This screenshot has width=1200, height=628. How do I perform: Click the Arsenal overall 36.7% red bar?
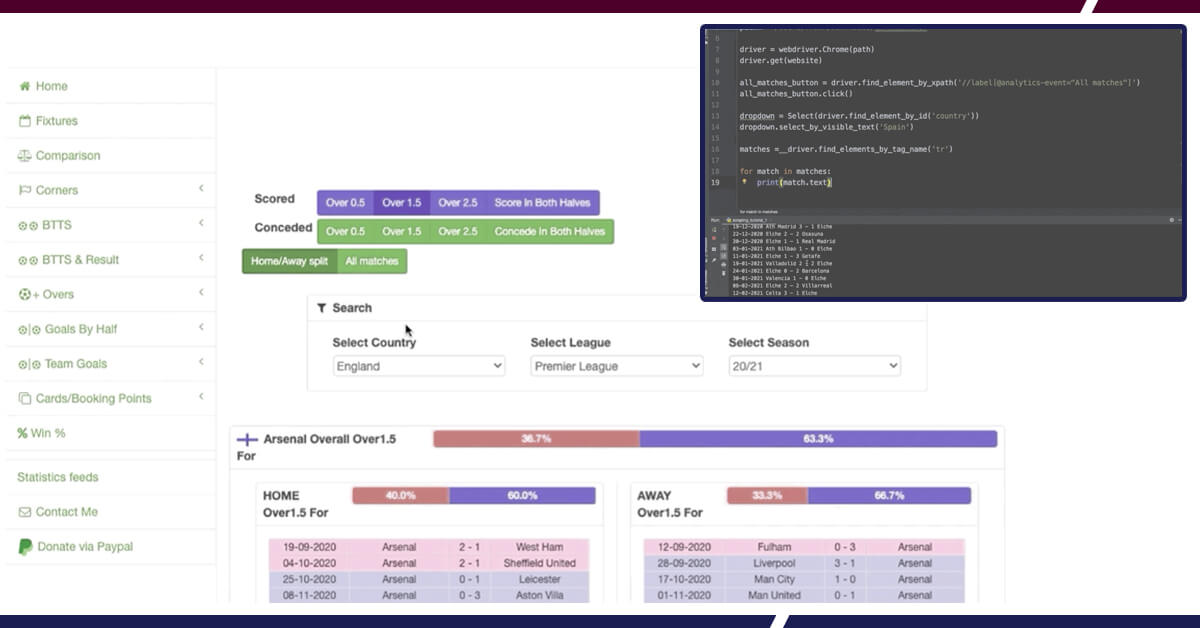[537, 439]
